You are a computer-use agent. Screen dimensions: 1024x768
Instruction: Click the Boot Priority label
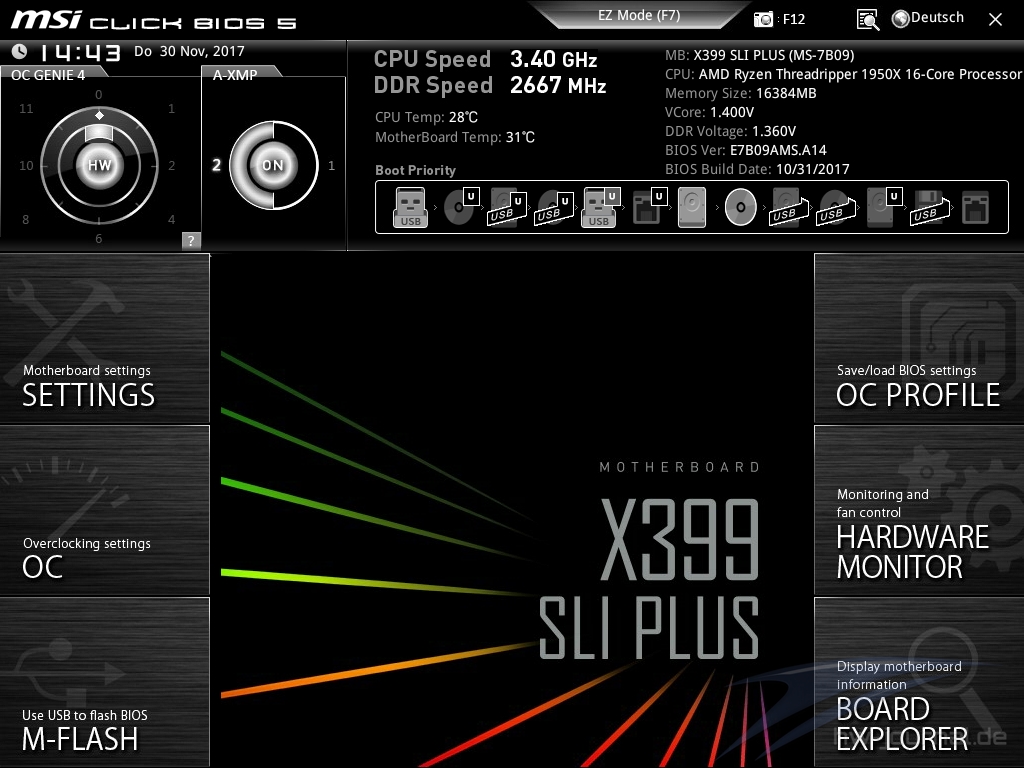click(415, 170)
